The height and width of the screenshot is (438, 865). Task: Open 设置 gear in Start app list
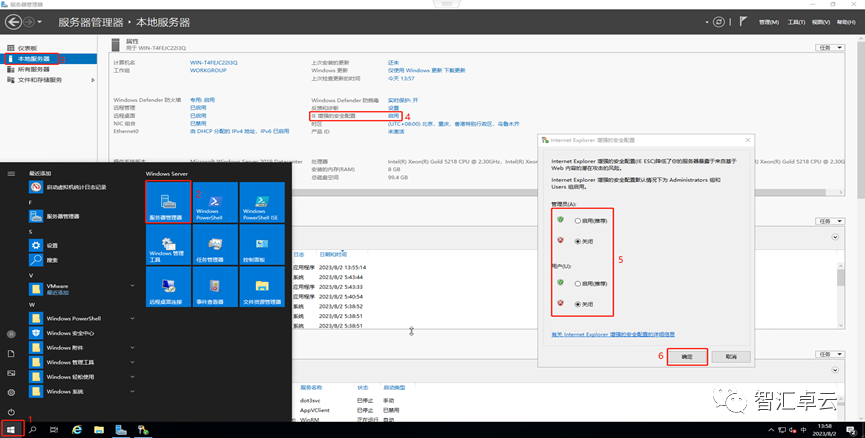coord(36,245)
